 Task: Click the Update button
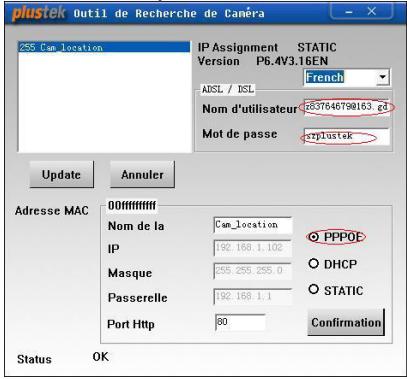[x=61, y=175]
